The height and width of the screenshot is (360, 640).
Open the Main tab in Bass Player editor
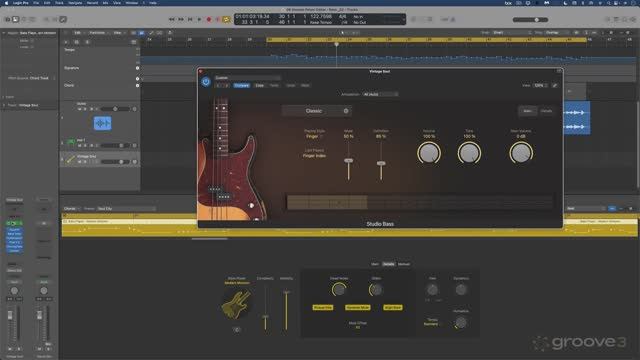[375, 264]
